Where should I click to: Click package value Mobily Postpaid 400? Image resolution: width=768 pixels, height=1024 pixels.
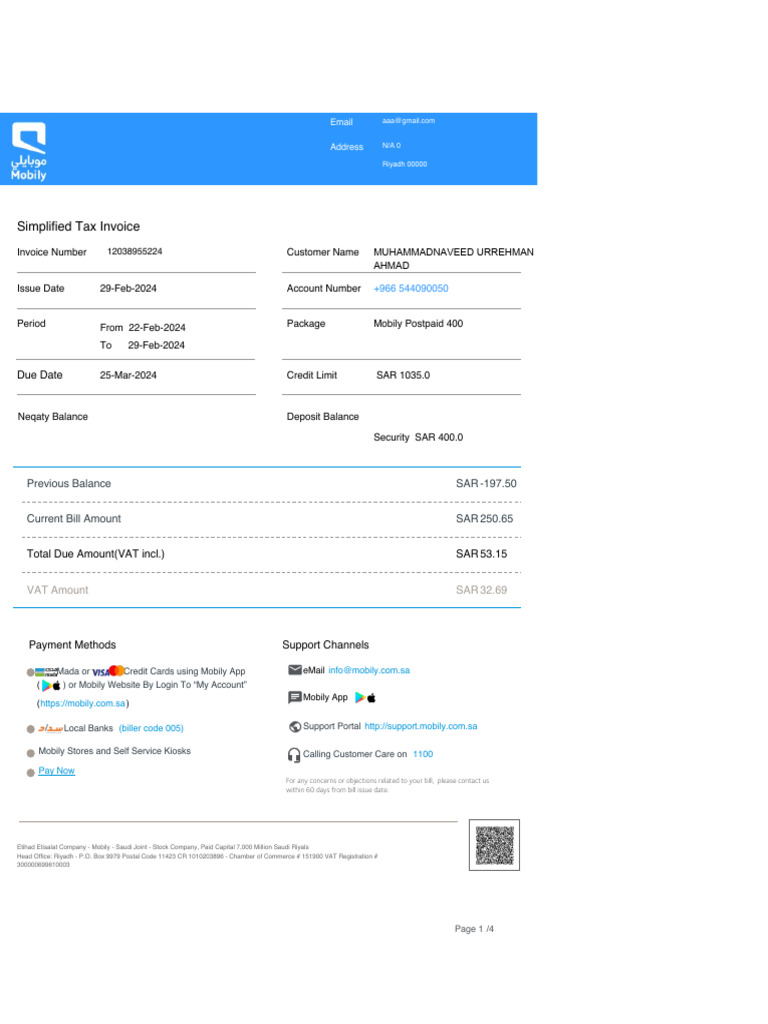418,323
